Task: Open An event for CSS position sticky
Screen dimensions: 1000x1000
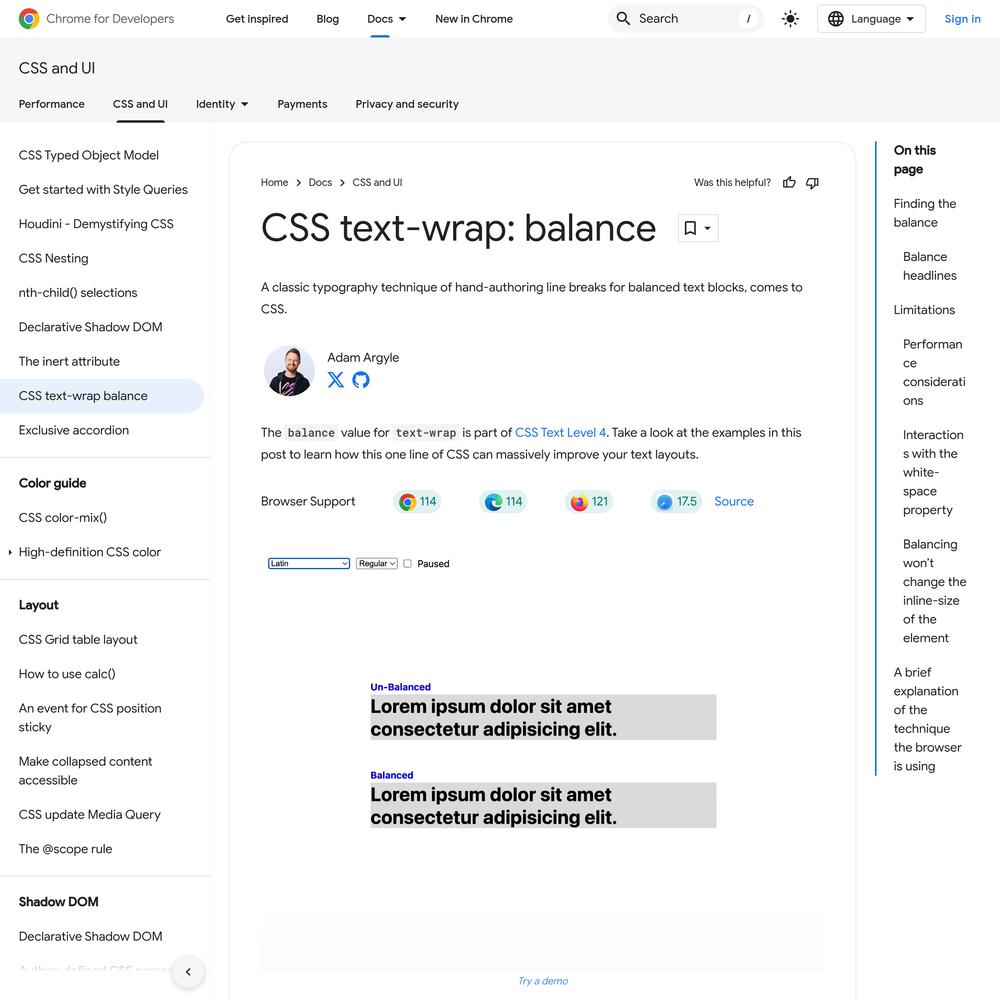Action: 90,717
